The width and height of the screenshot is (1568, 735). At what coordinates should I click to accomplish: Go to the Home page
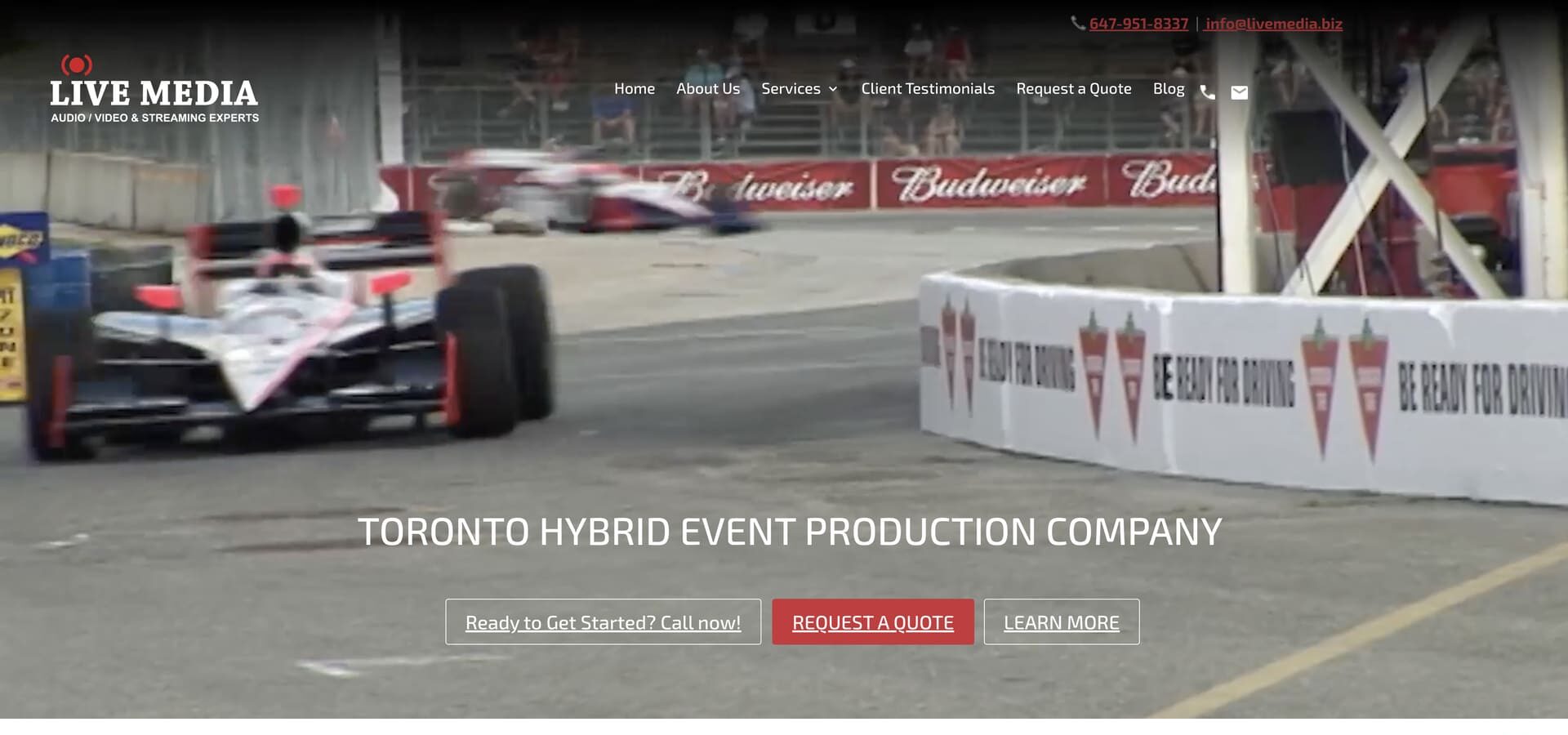[634, 88]
